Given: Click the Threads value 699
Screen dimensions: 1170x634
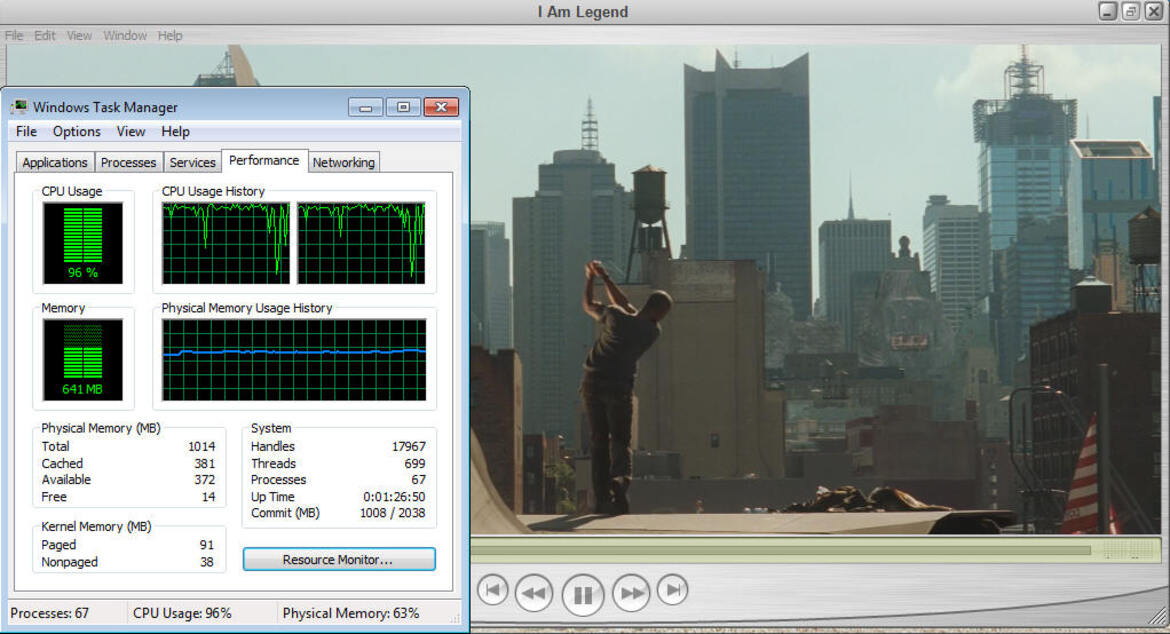Looking at the screenshot, I should pyautogui.click(x=414, y=463).
